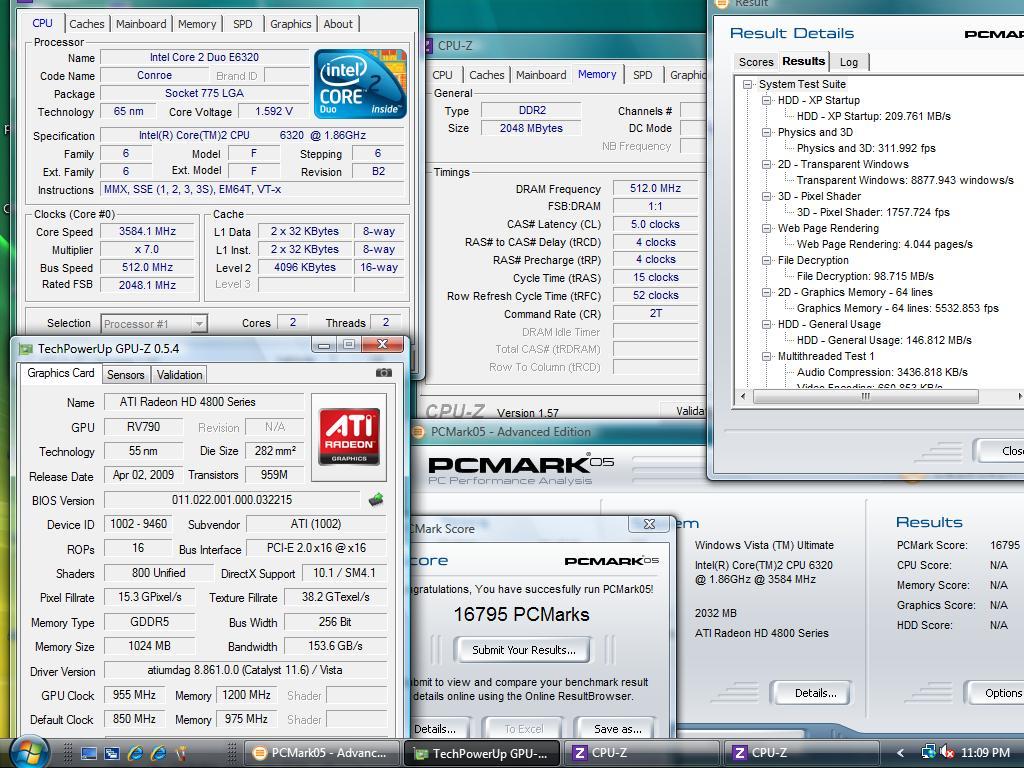Collapse Physics and 3D node

pyautogui.click(x=767, y=133)
